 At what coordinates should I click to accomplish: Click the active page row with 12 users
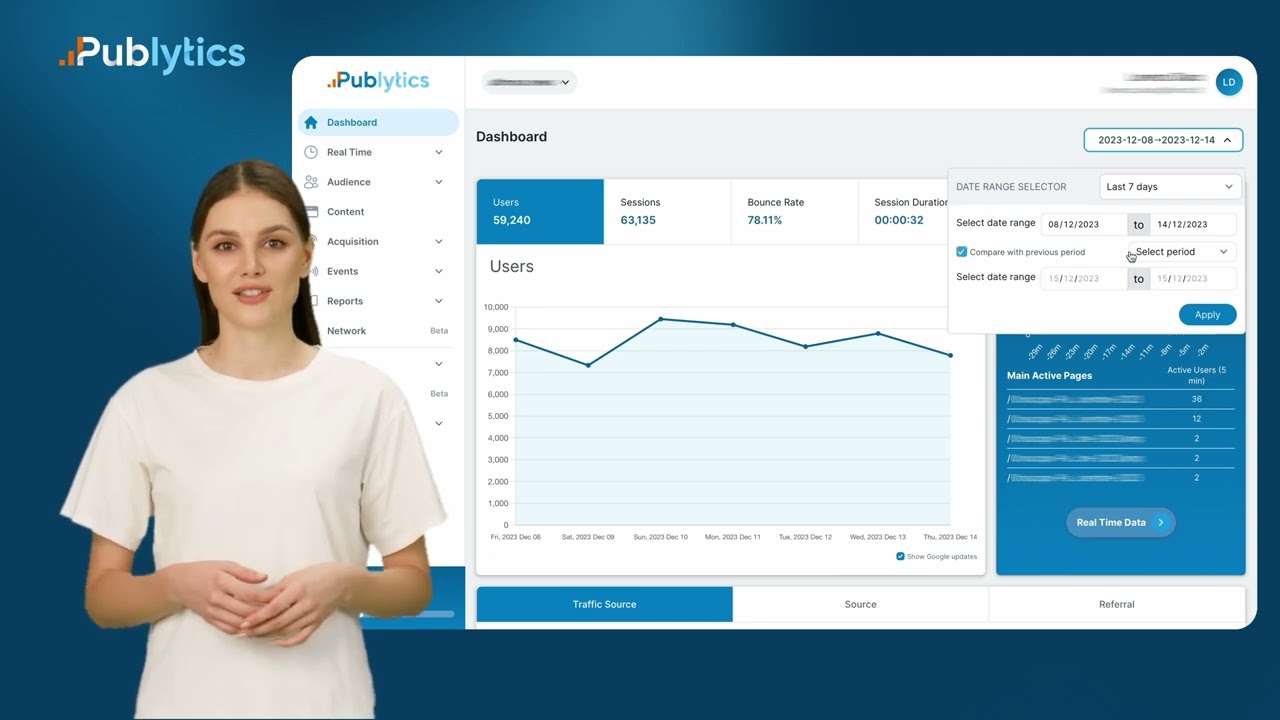[x=1120, y=419]
